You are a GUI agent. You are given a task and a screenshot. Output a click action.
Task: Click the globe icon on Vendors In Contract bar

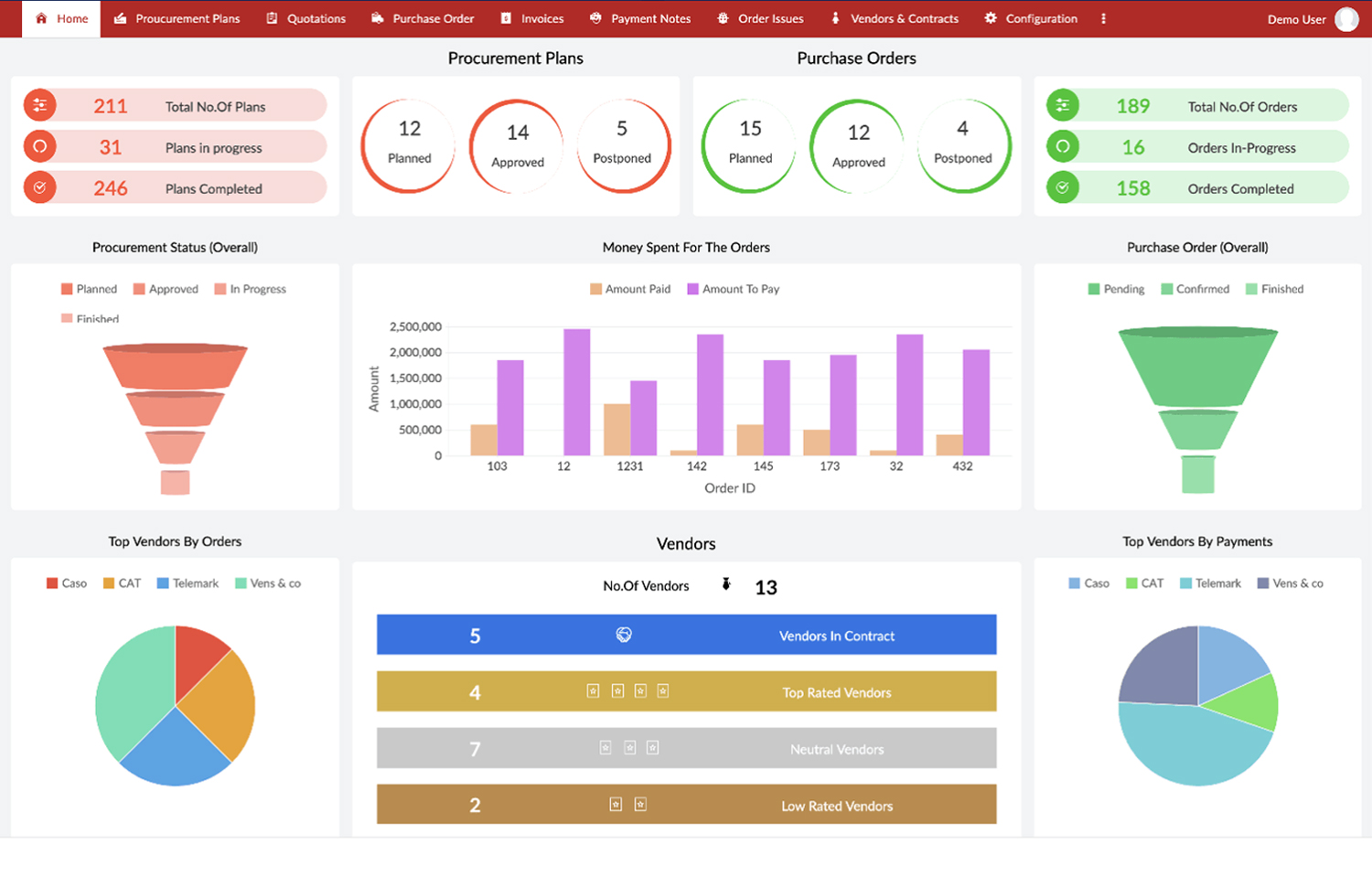click(x=625, y=635)
